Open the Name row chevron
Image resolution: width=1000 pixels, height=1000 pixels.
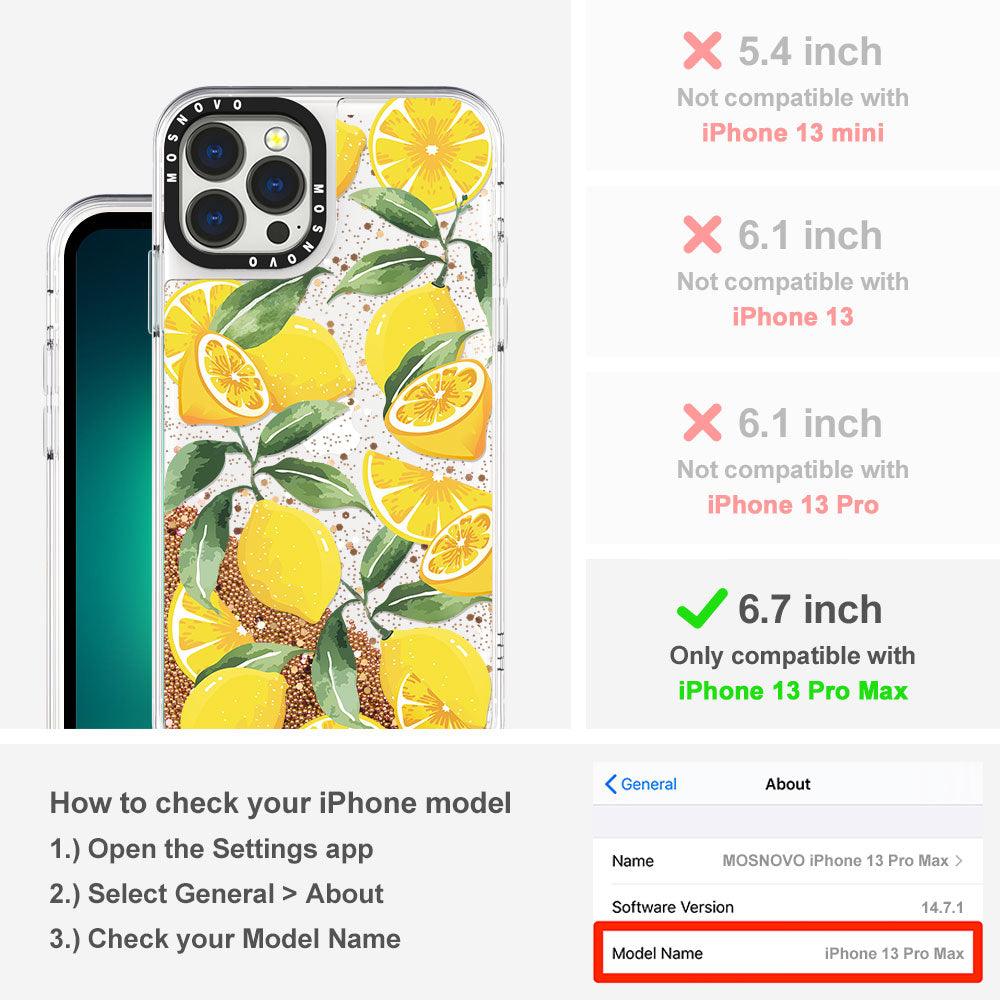[959, 860]
